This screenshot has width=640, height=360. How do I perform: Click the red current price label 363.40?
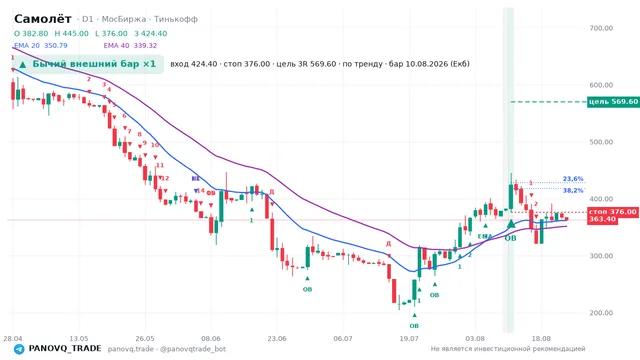point(602,220)
